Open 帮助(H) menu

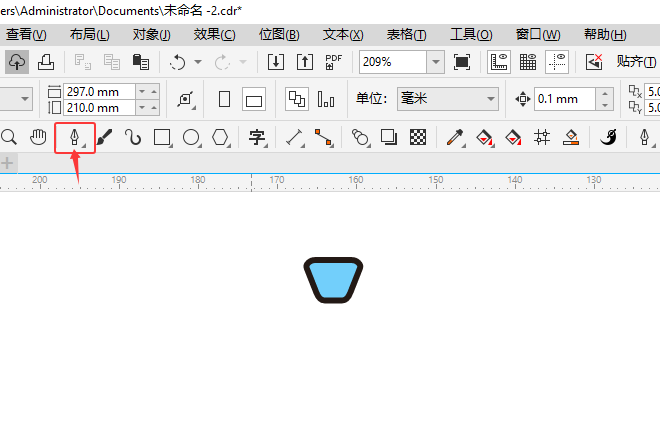pyautogui.click(x=605, y=35)
